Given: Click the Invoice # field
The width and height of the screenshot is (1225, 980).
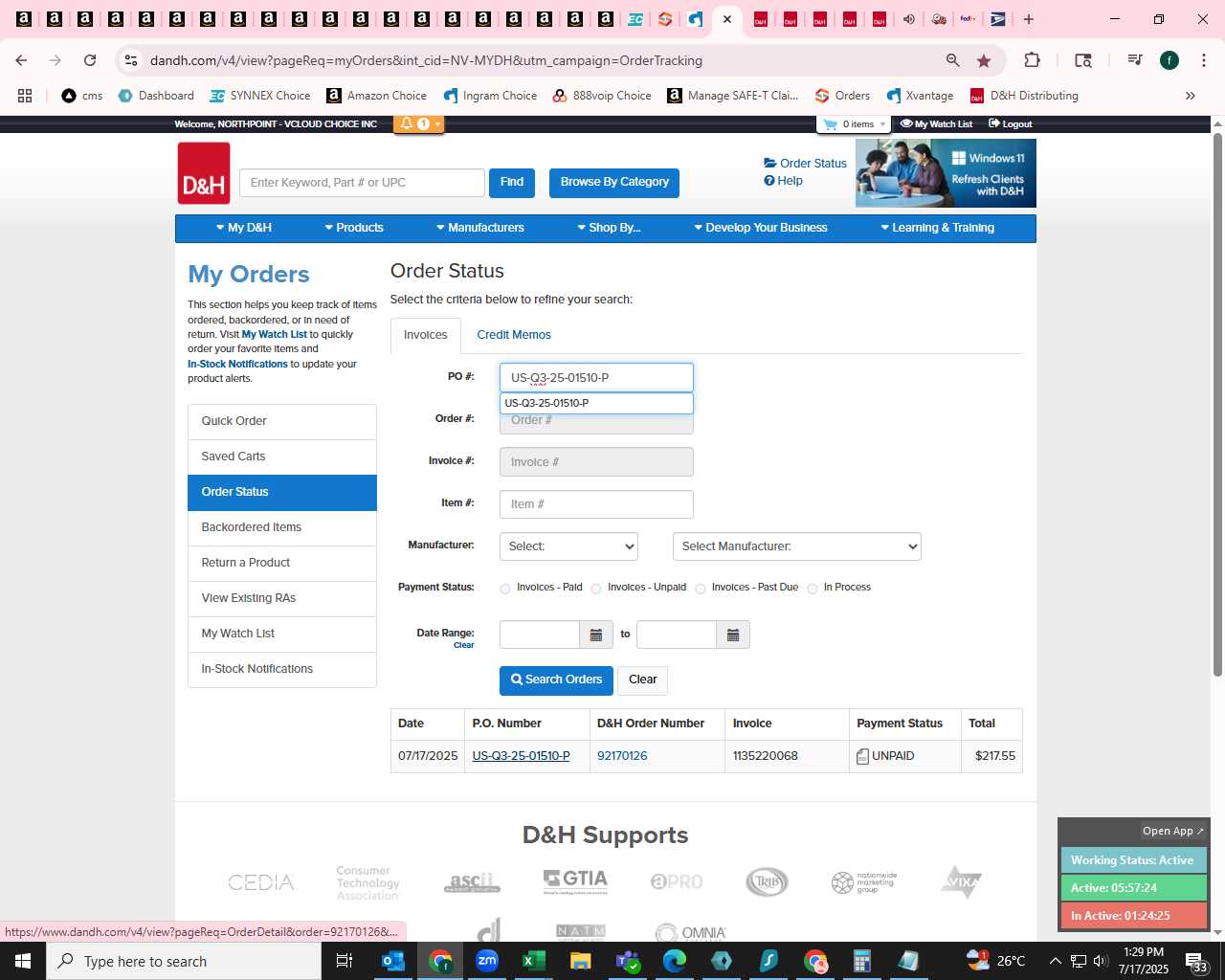Looking at the screenshot, I should [596, 462].
